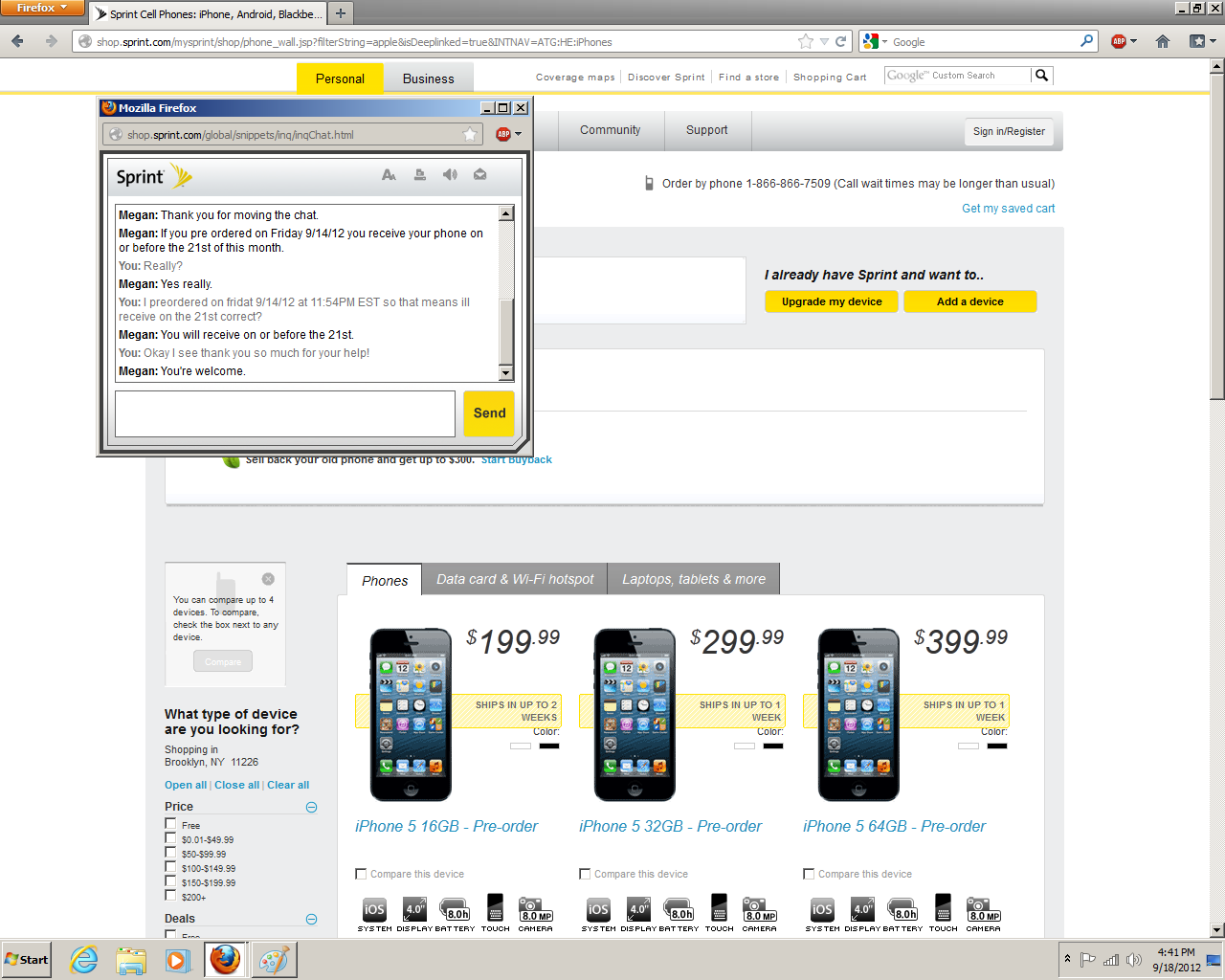Open Internet Explorer from the taskbar

click(x=84, y=960)
